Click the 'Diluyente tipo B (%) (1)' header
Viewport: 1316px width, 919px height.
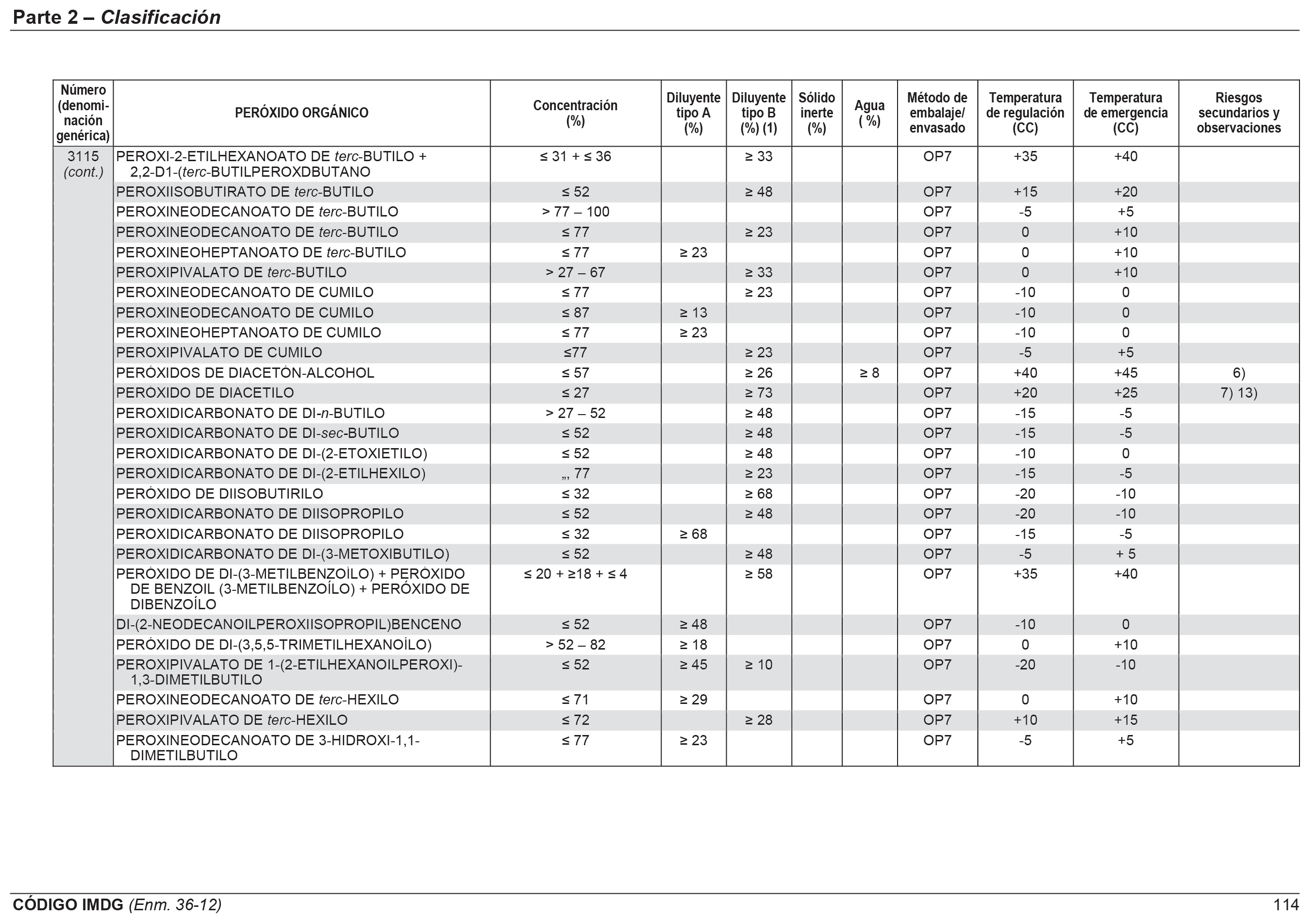(759, 113)
